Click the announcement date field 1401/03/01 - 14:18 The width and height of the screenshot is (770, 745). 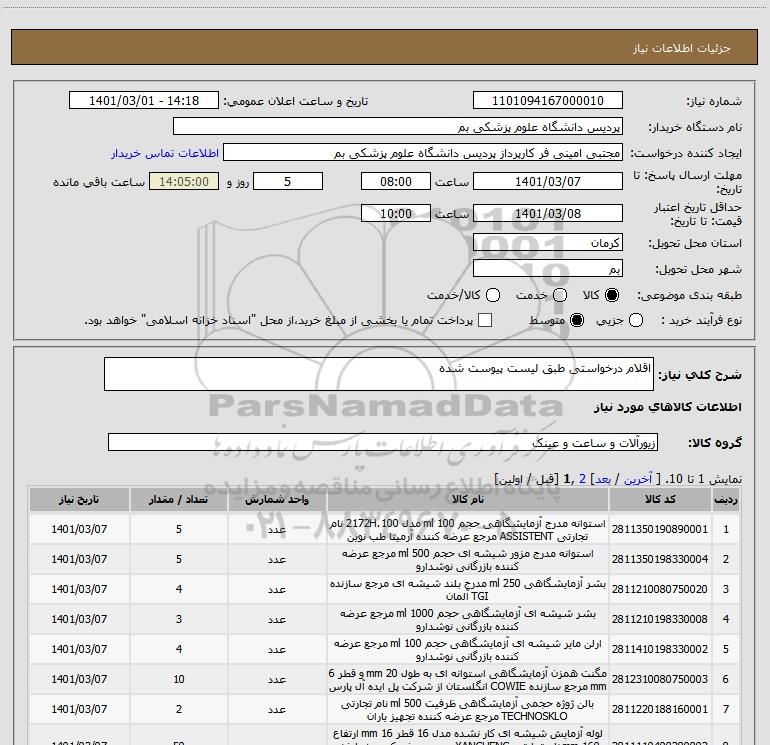click(x=144, y=101)
